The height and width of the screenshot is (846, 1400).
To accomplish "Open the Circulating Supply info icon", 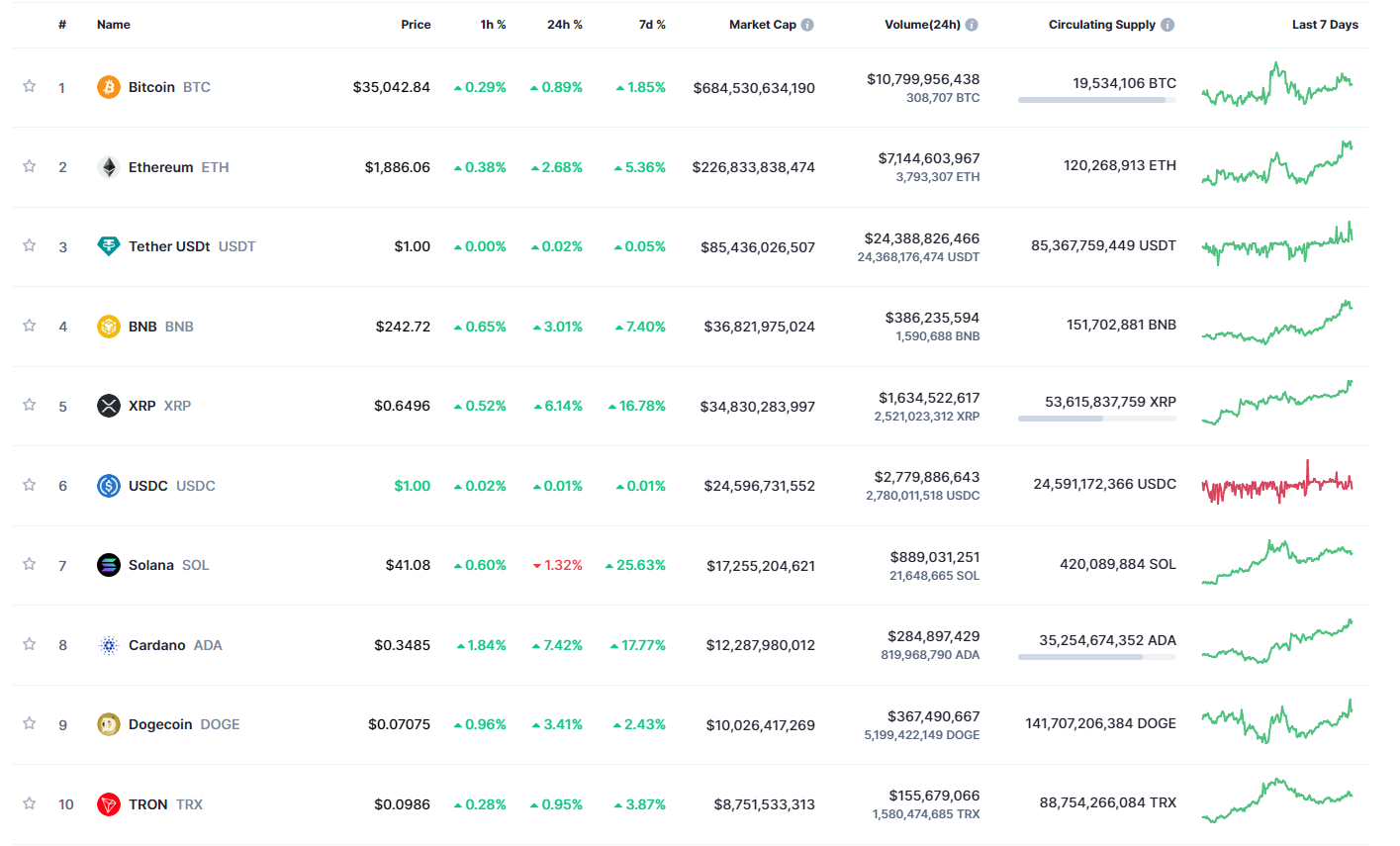I will [x=1167, y=25].
